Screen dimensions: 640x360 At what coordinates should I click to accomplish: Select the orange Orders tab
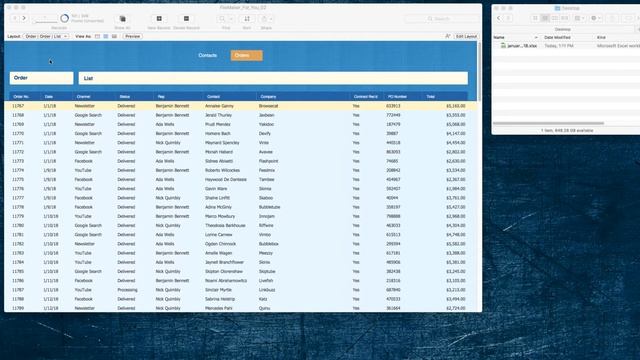[247, 56]
